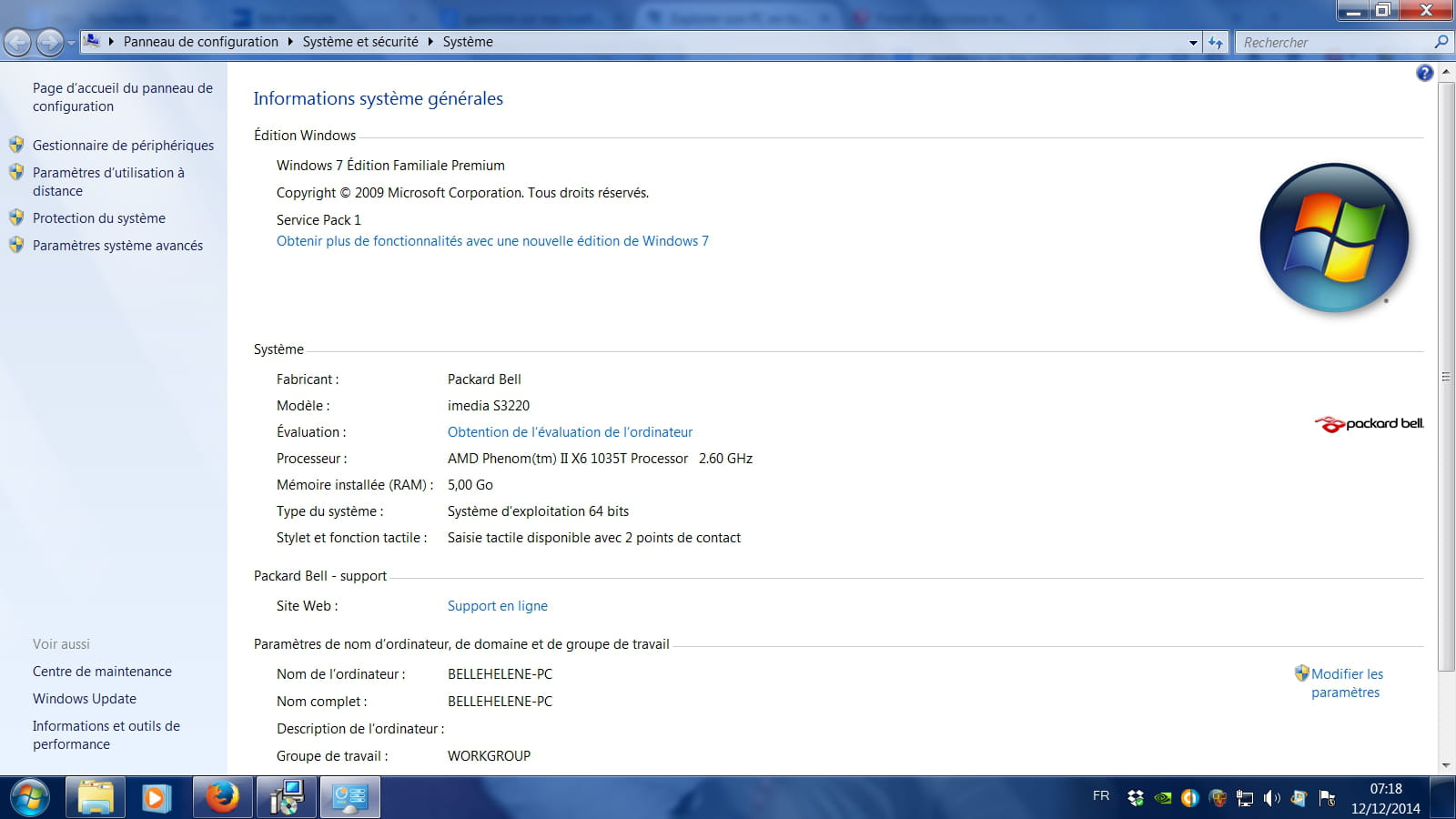Screen dimensions: 1456x819
Task: Select Panneau de configuration breadcrumb
Action: pos(201,42)
